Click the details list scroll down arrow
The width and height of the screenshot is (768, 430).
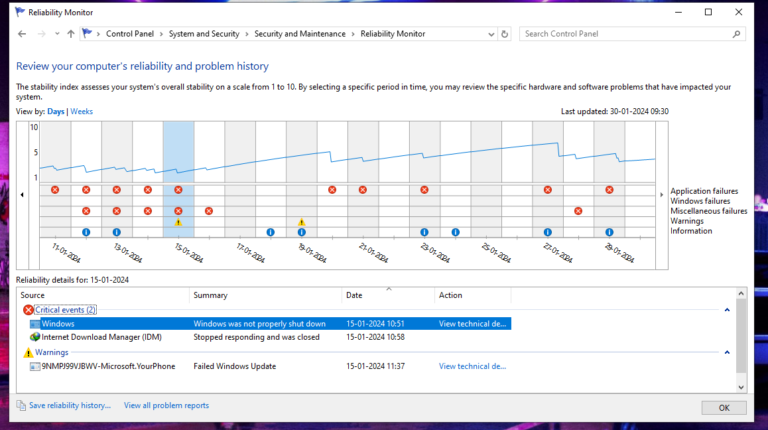tap(741, 387)
